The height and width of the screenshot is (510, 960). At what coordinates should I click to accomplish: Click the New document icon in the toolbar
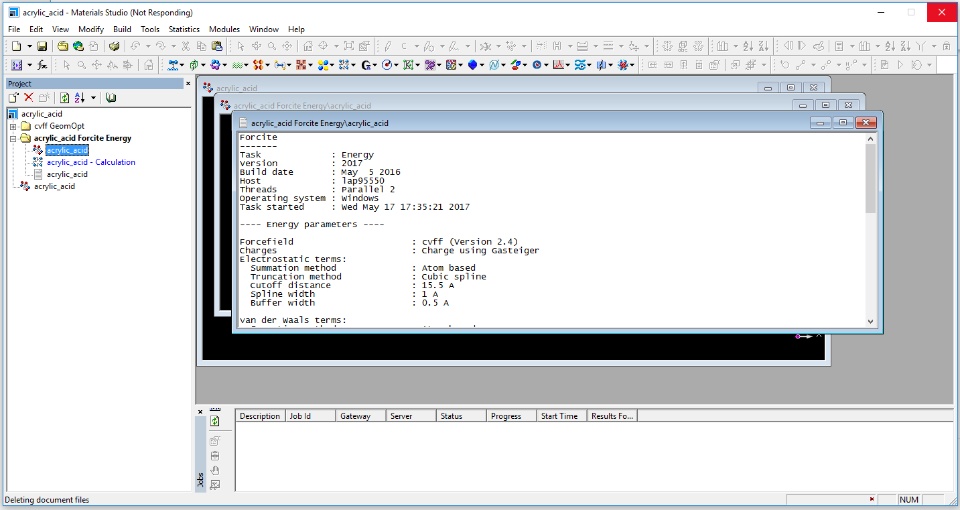coord(17,46)
